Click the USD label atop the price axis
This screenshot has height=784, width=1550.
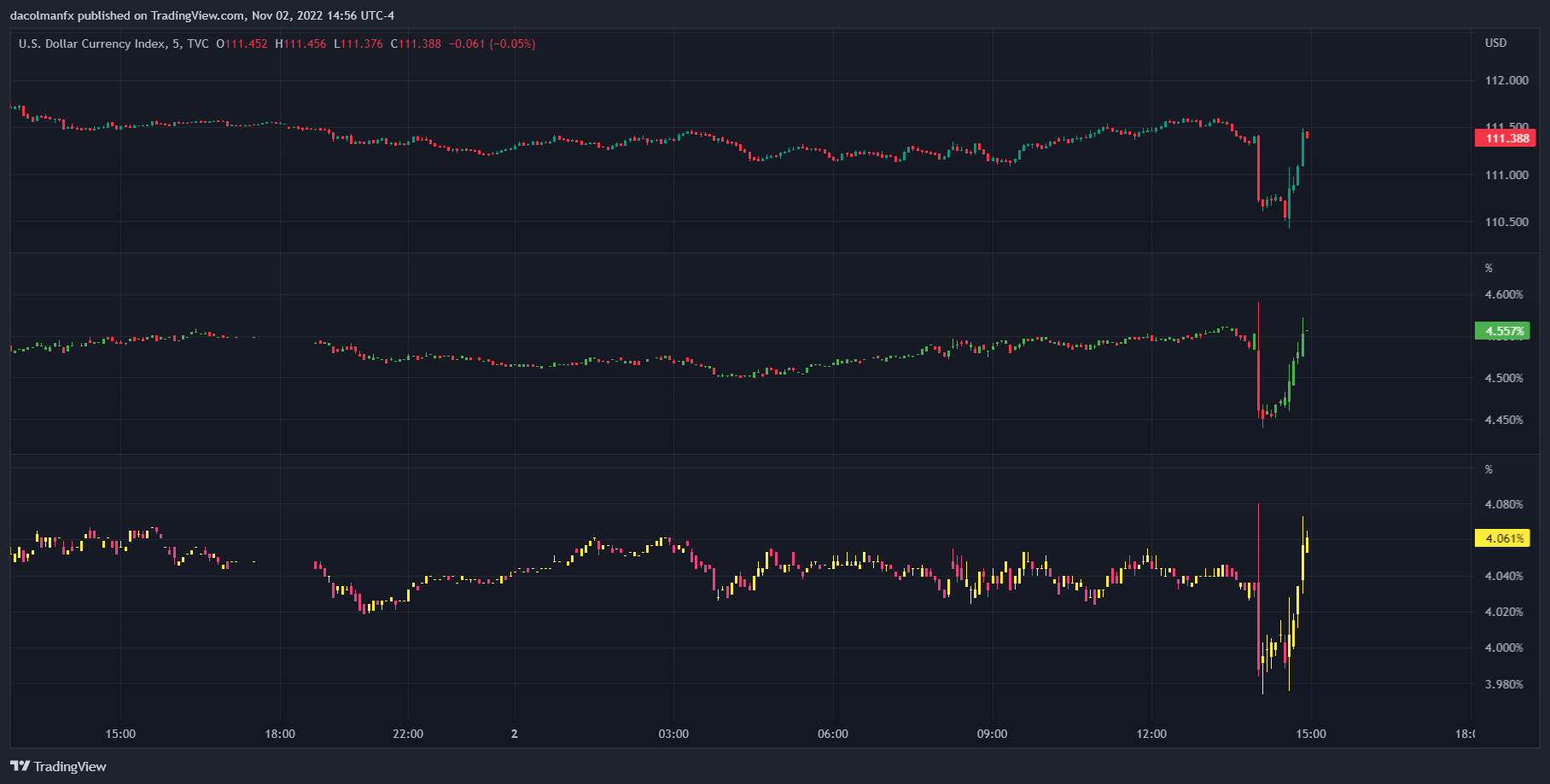point(1495,43)
